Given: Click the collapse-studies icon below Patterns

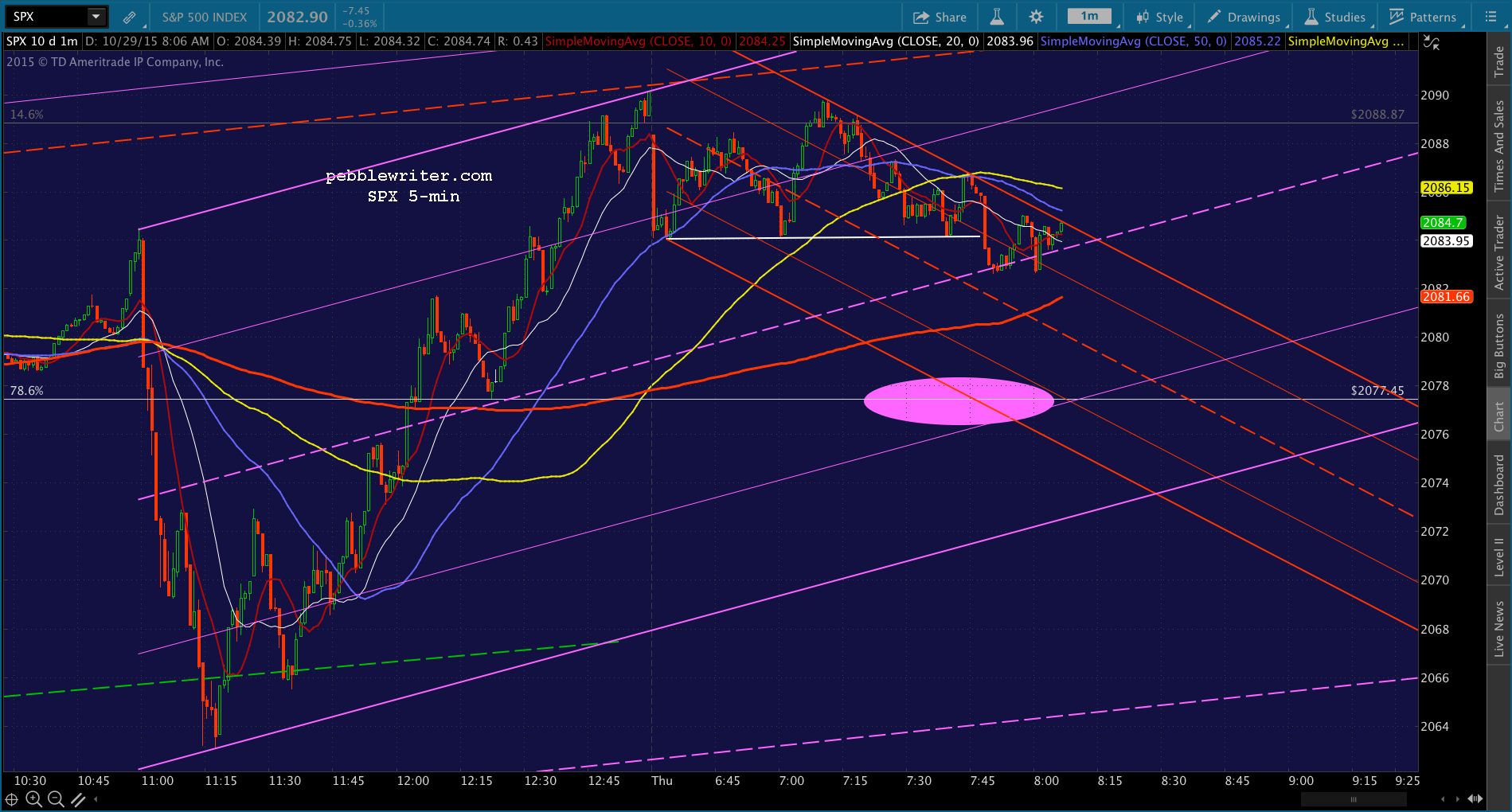Looking at the screenshot, I should 1432,43.
